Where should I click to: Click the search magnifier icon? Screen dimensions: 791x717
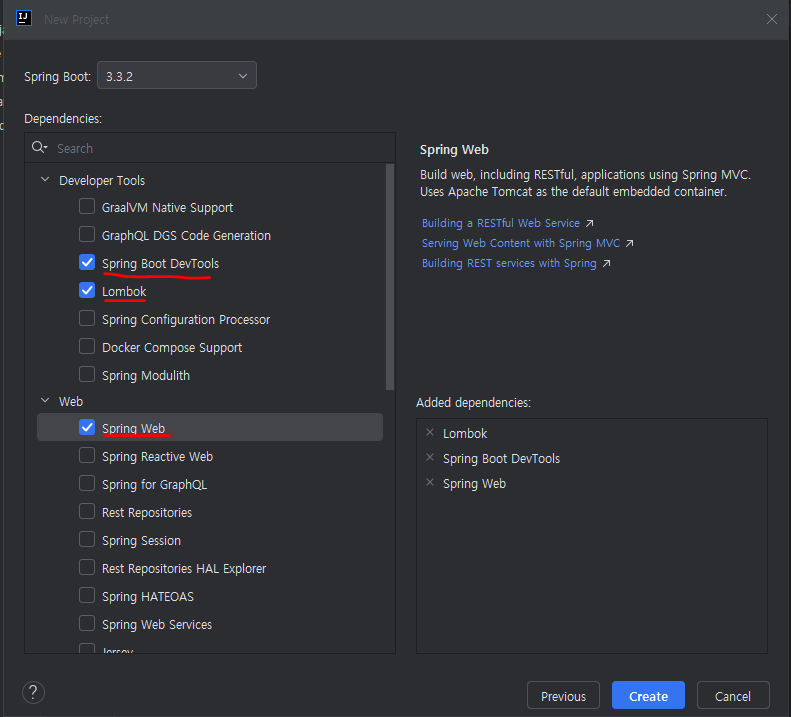point(39,147)
